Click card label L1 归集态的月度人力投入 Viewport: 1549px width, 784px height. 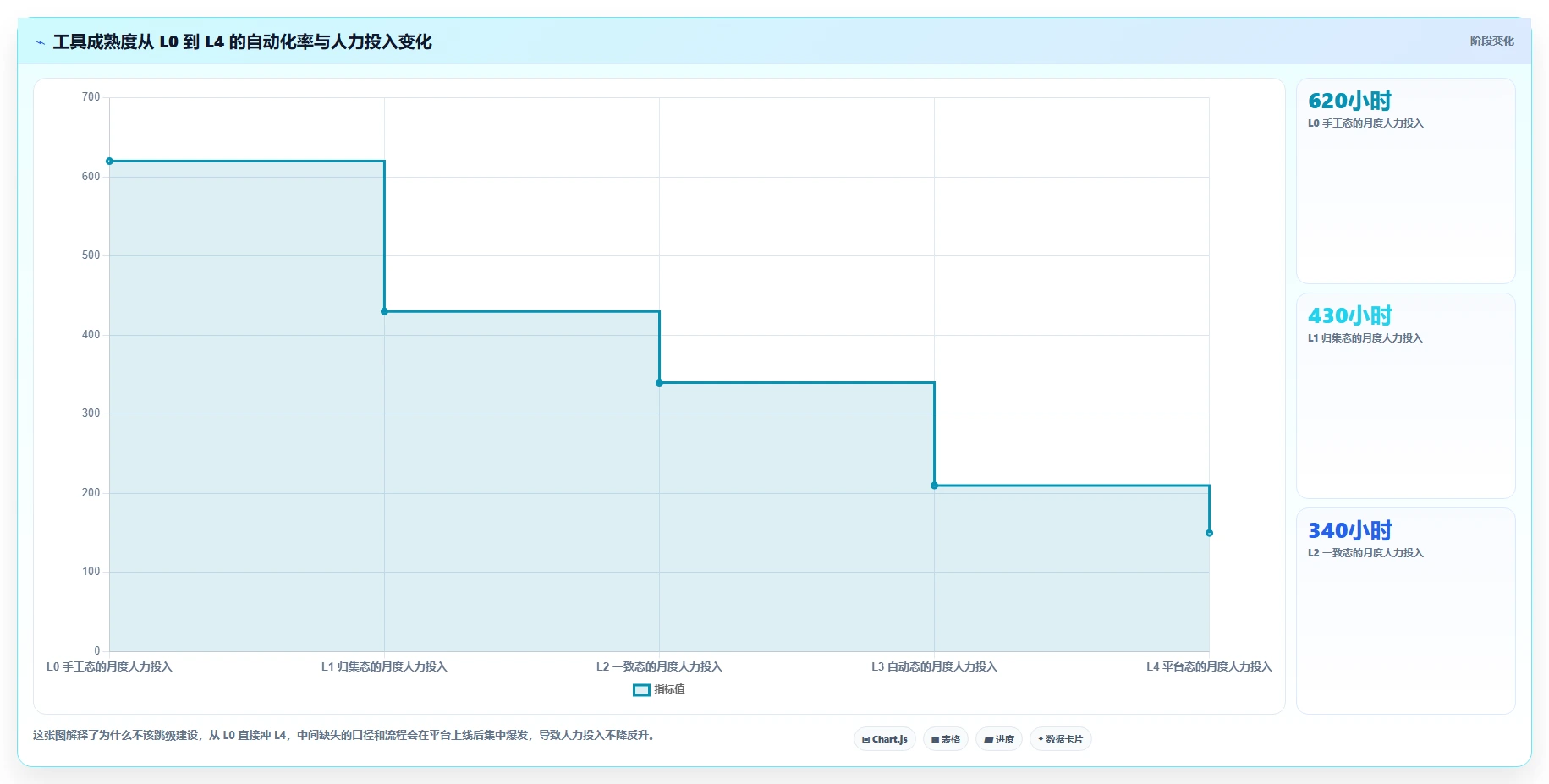tap(1365, 338)
